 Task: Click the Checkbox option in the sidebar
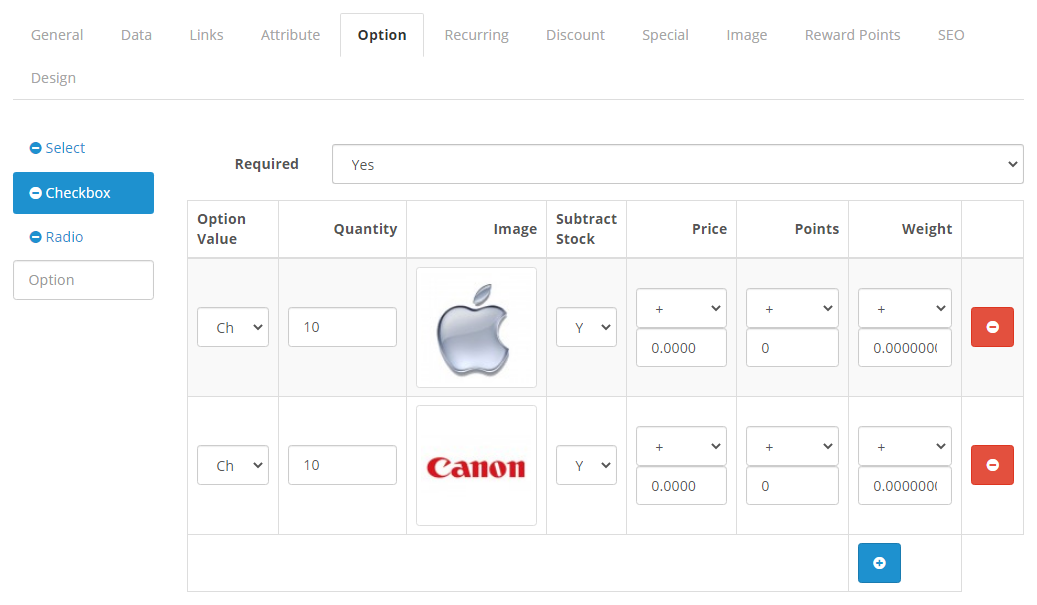(83, 193)
